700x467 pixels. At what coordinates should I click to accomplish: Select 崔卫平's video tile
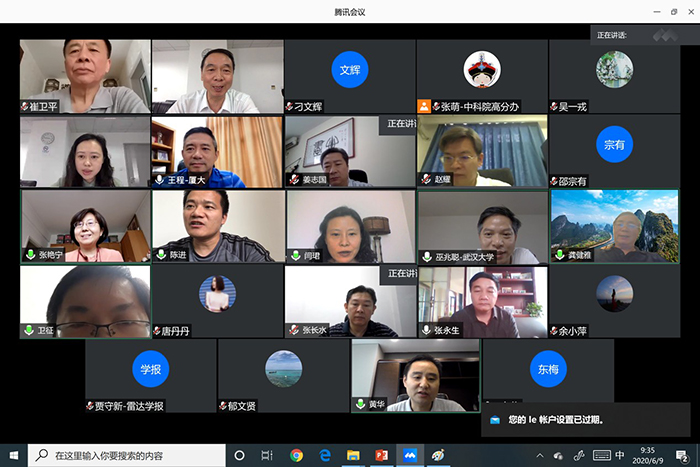tap(85, 76)
